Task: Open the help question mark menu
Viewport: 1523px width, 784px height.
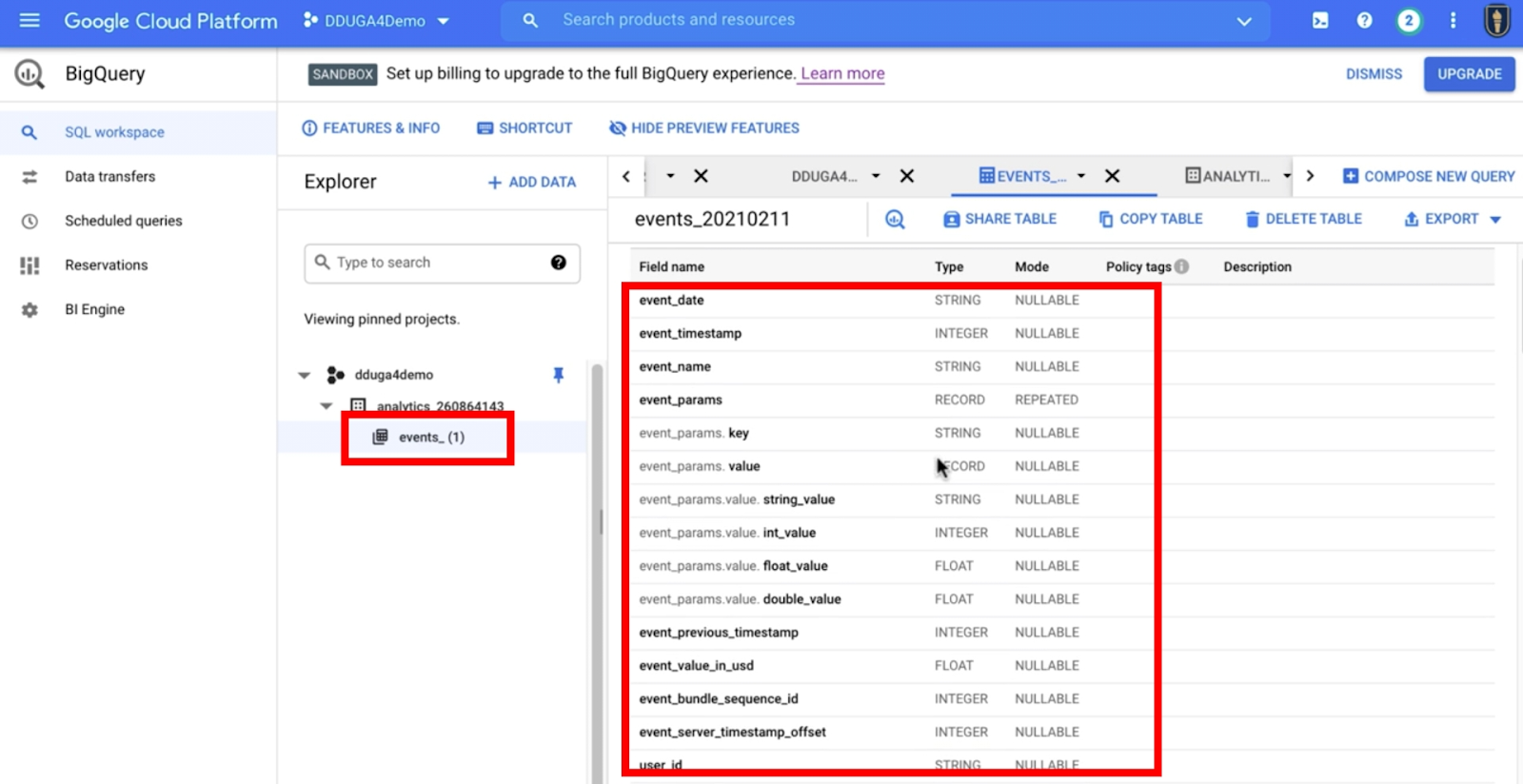Action: coord(1364,20)
